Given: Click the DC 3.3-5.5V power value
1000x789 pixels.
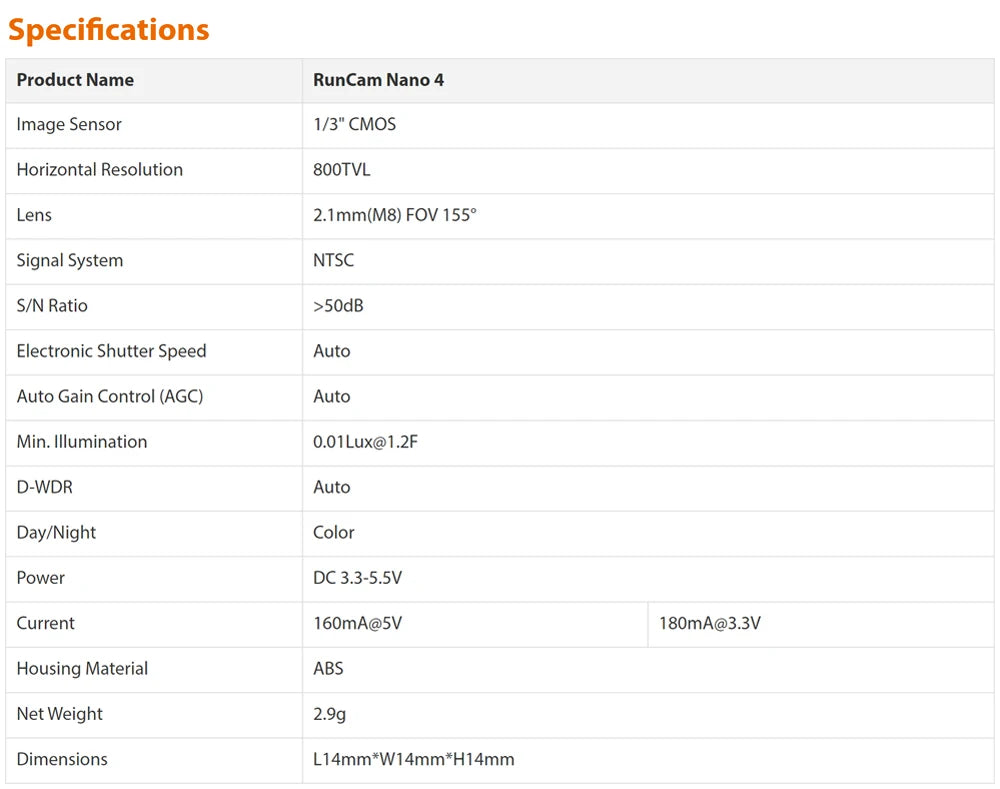Looking at the screenshot, I should pos(357,578).
